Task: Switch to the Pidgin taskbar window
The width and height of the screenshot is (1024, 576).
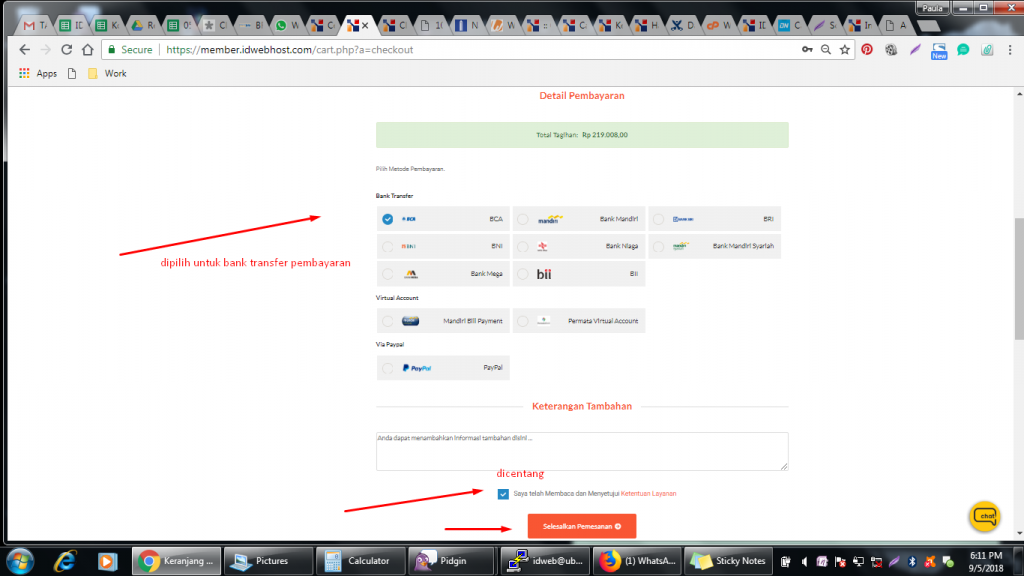Action: click(452, 561)
